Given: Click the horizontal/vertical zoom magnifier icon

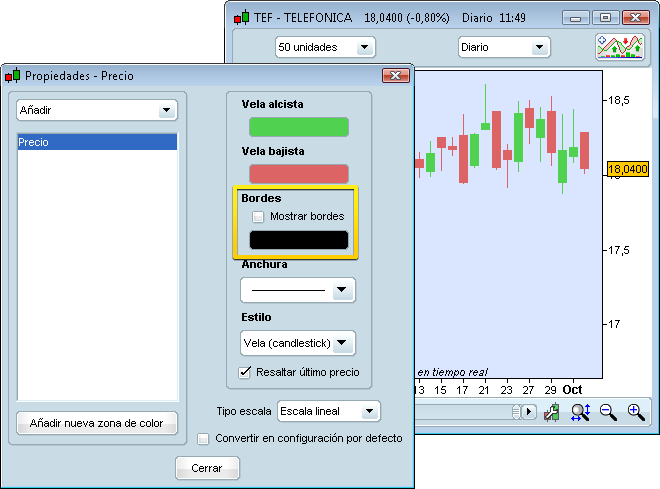Looking at the screenshot, I should (x=580, y=412).
